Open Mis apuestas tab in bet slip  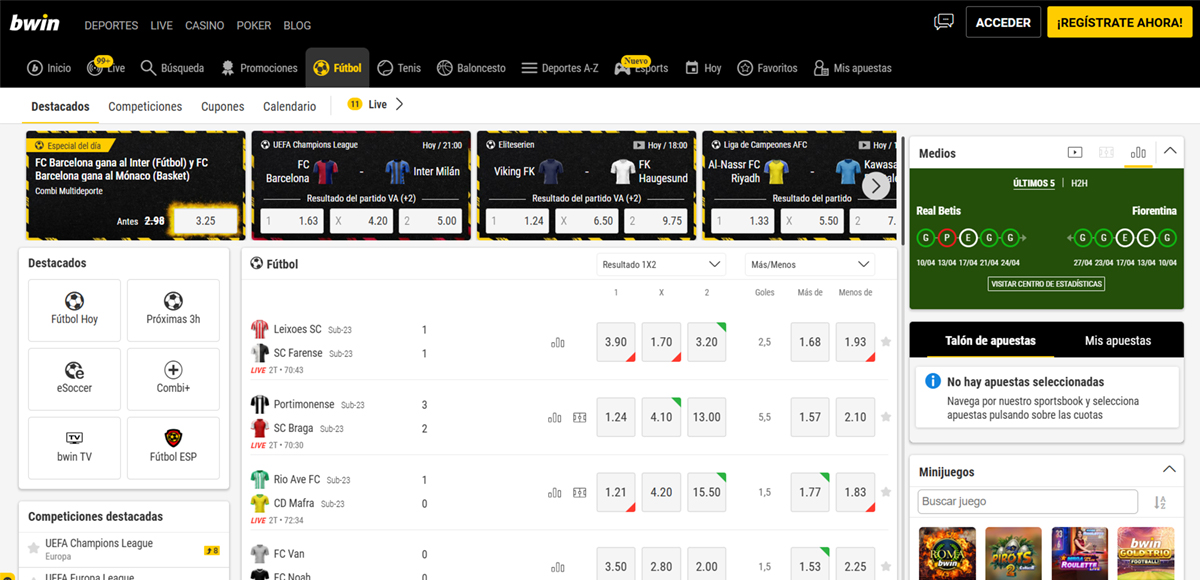pos(1118,341)
